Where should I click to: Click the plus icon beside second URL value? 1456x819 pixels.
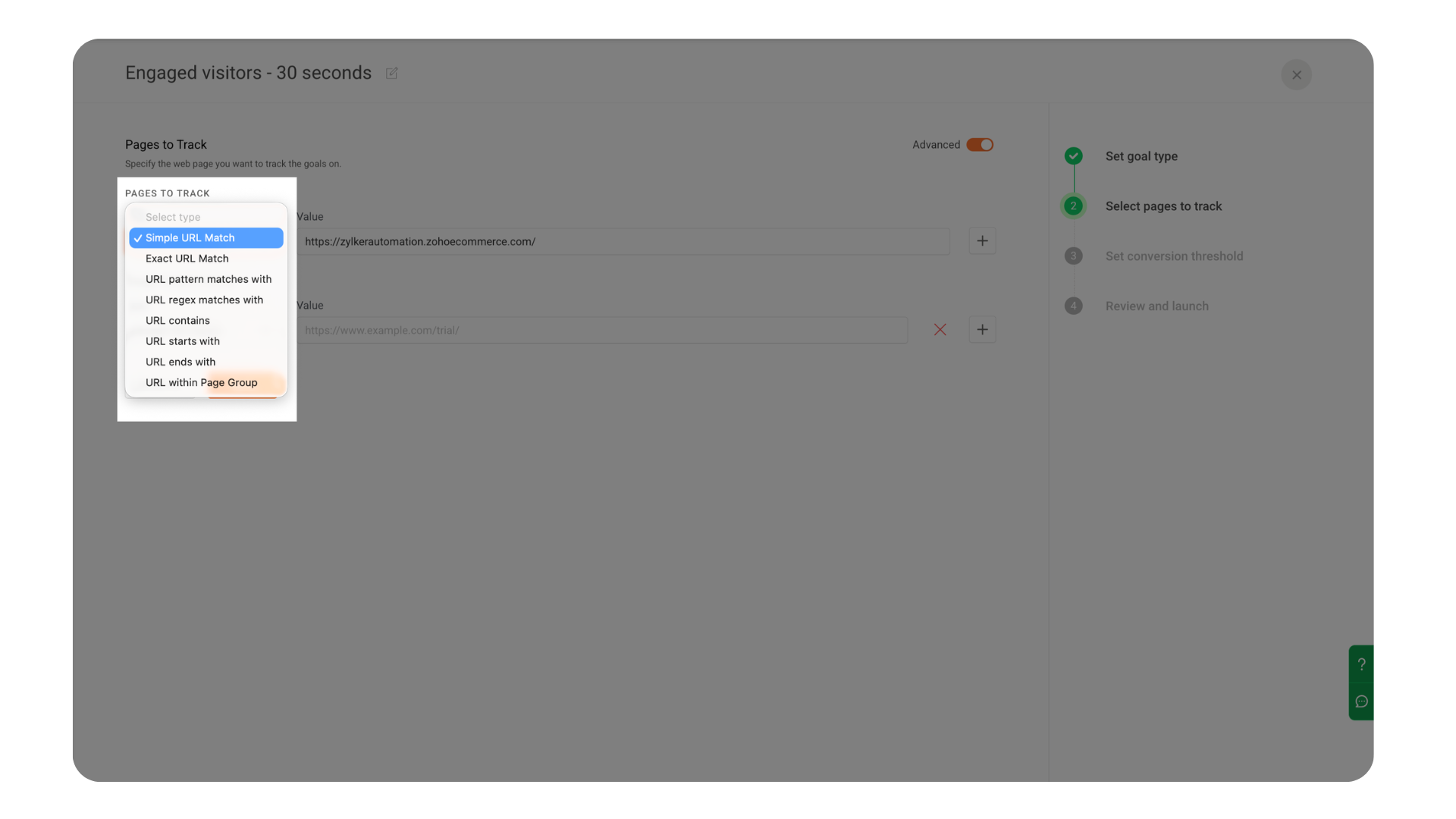click(x=982, y=330)
